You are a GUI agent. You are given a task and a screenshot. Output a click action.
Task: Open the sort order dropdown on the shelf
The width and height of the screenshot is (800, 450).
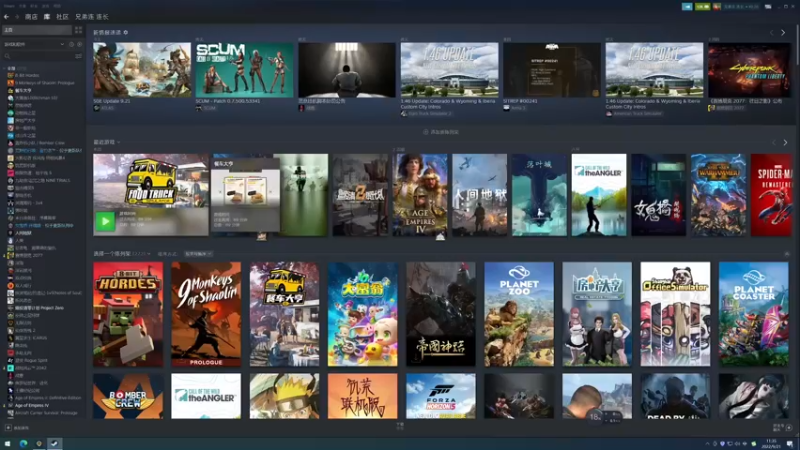pyautogui.click(x=198, y=254)
